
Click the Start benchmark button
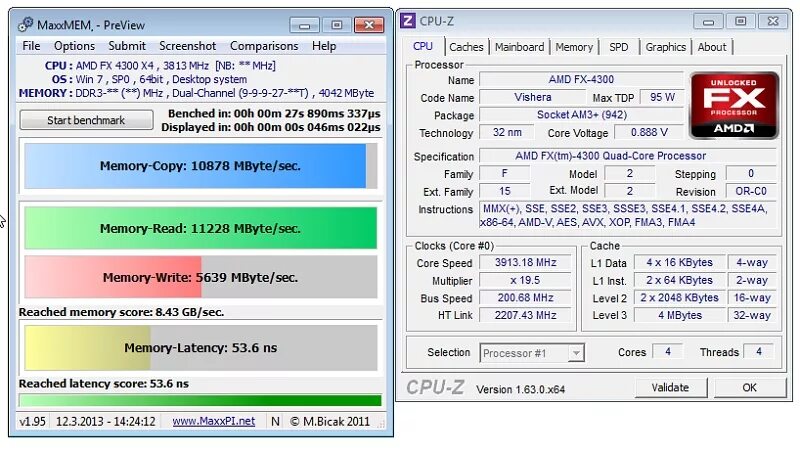coord(86,120)
